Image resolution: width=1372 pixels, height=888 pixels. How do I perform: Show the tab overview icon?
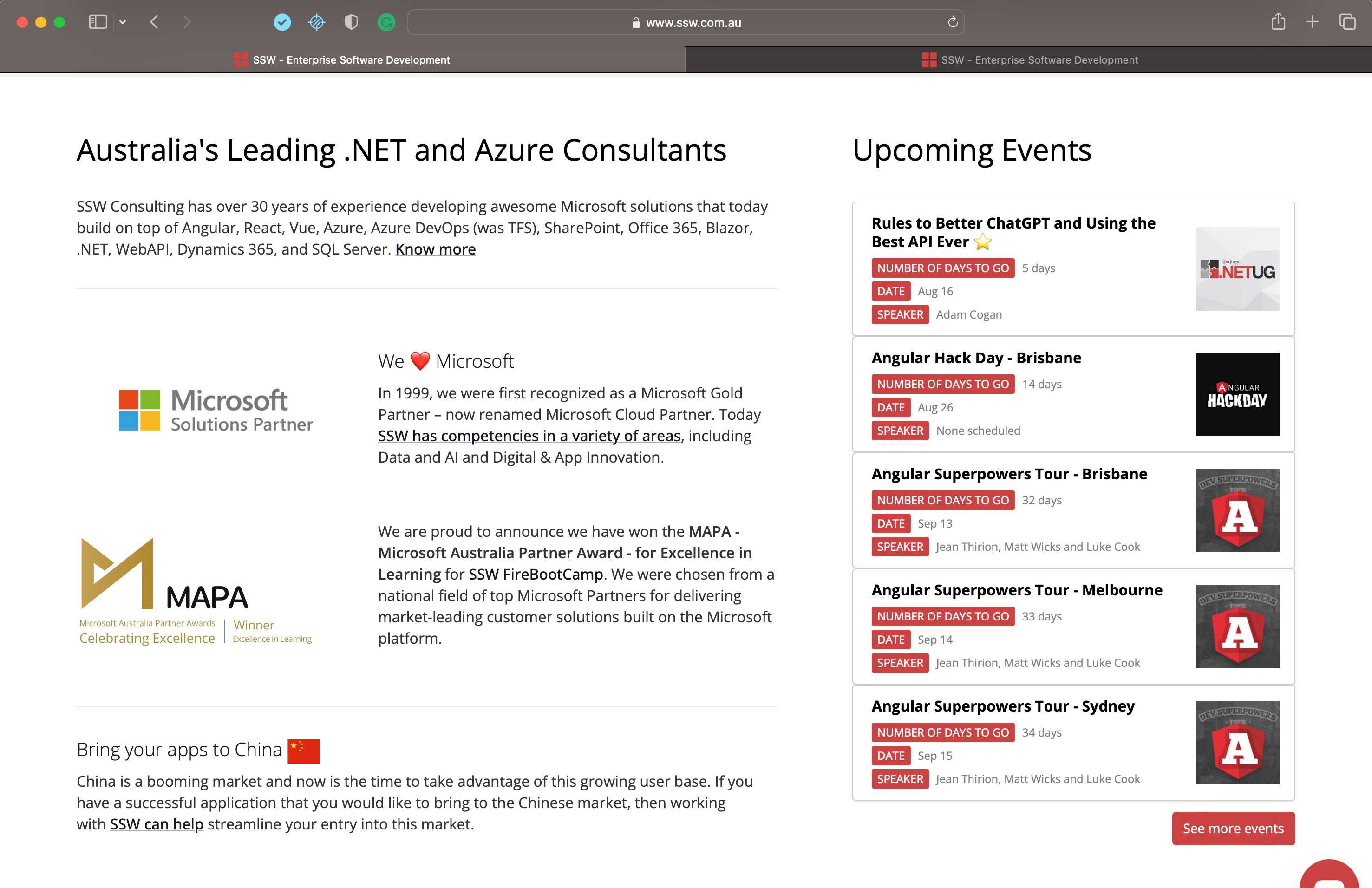(x=1347, y=22)
